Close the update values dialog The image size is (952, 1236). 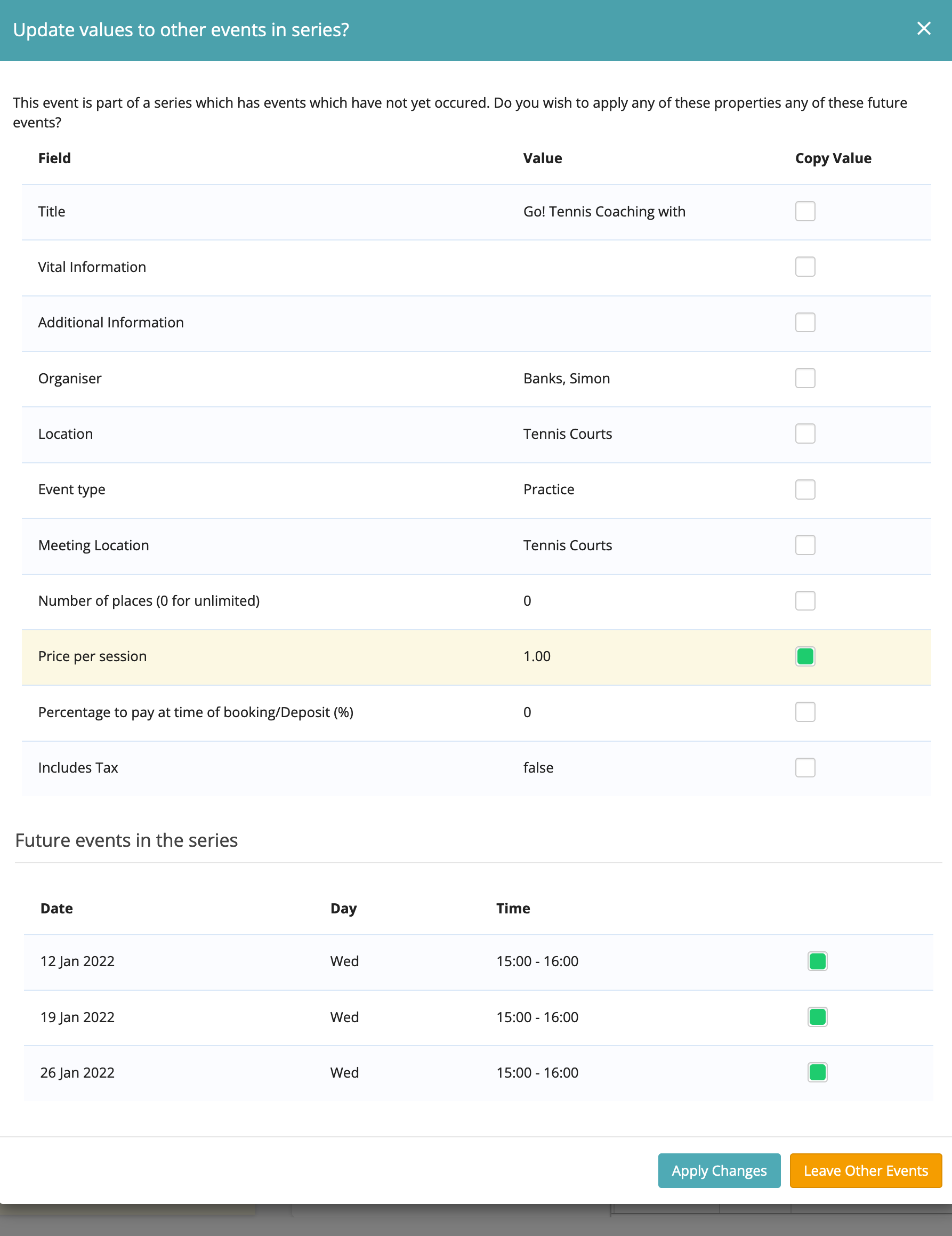[923, 29]
